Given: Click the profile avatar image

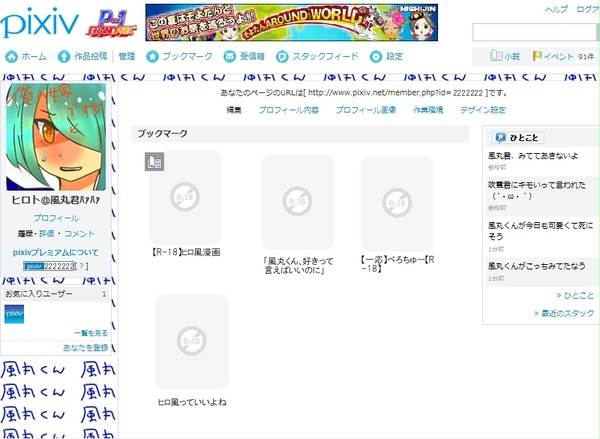Looking at the screenshot, I should click(56, 137).
